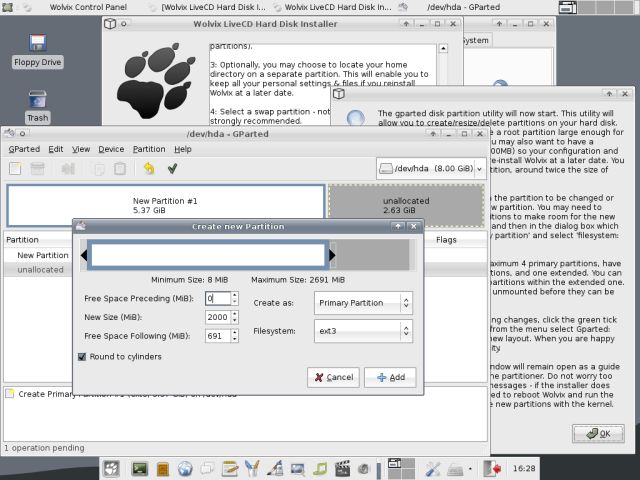Open the web browser globe icon in panel
Viewport: 640px width, 480px height.
tap(185, 468)
